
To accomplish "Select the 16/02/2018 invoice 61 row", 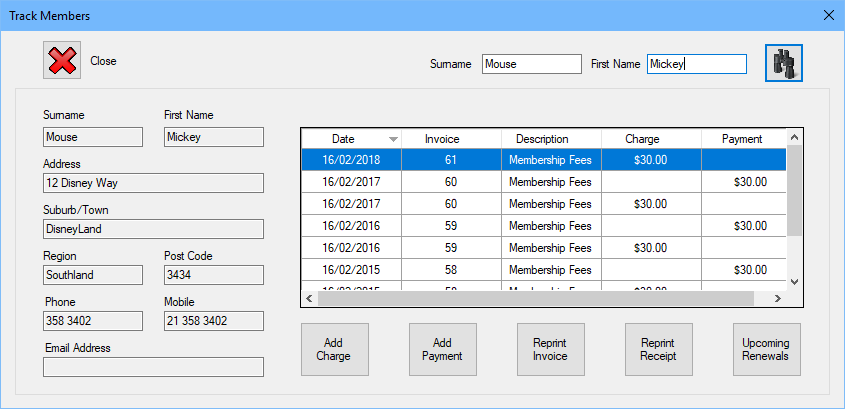I will coord(543,159).
